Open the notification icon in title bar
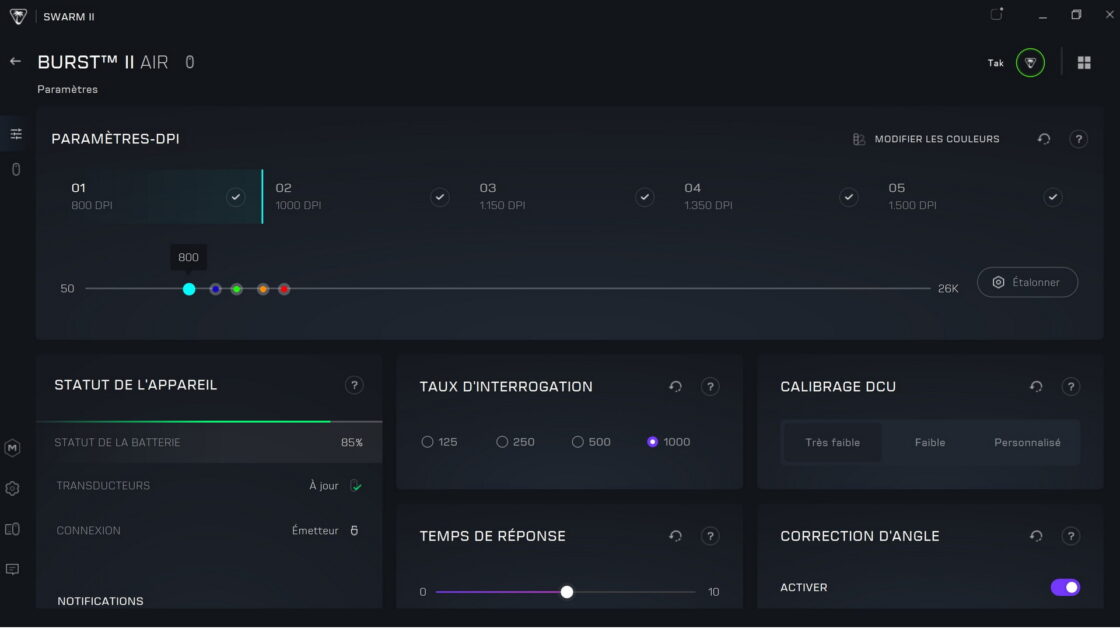The height and width of the screenshot is (629, 1120). [x=996, y=14]
